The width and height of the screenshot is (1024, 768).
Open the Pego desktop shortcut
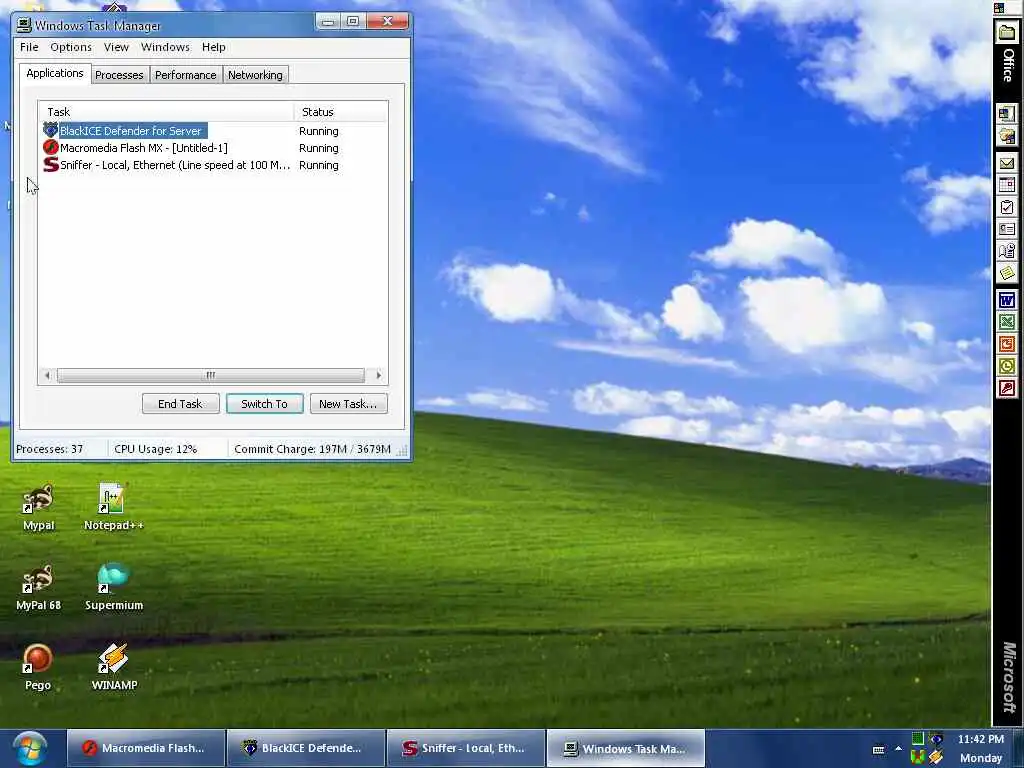(x=38, y=667)
